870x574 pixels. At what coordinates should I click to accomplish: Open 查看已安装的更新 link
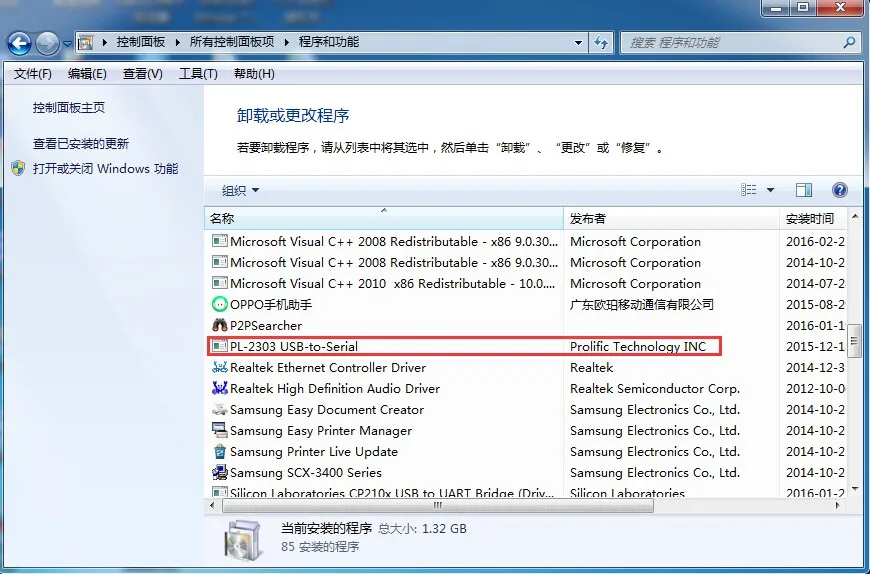(x=81, y=144)
